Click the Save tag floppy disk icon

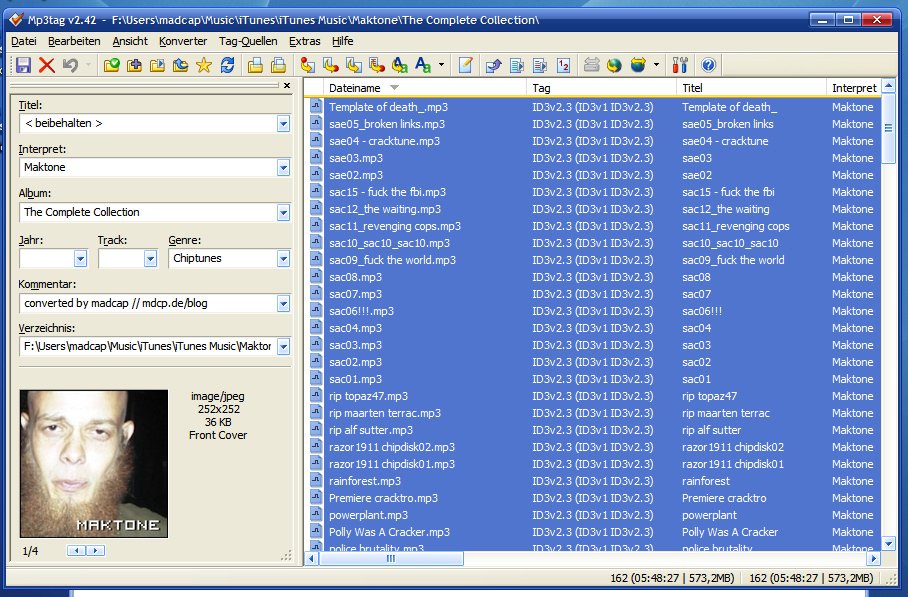pos(23,65)
